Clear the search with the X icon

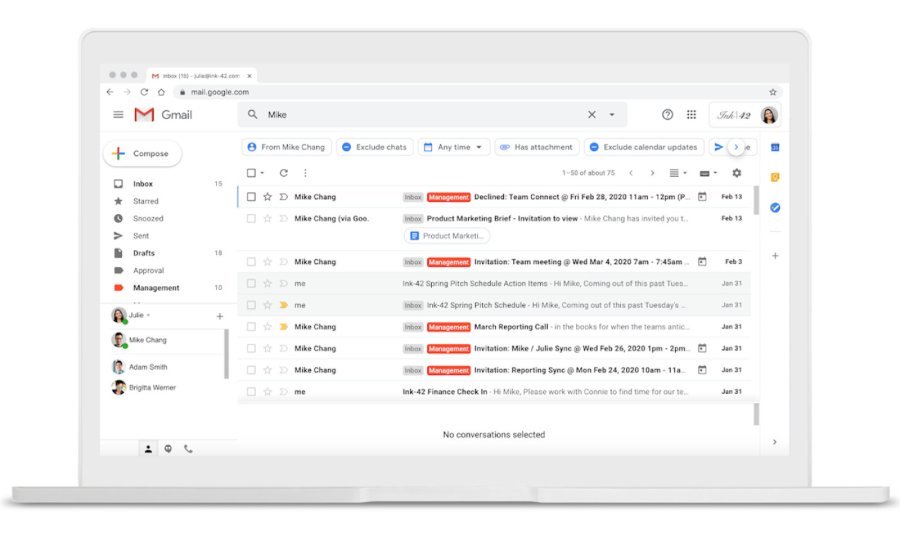(x=592, y=115)
